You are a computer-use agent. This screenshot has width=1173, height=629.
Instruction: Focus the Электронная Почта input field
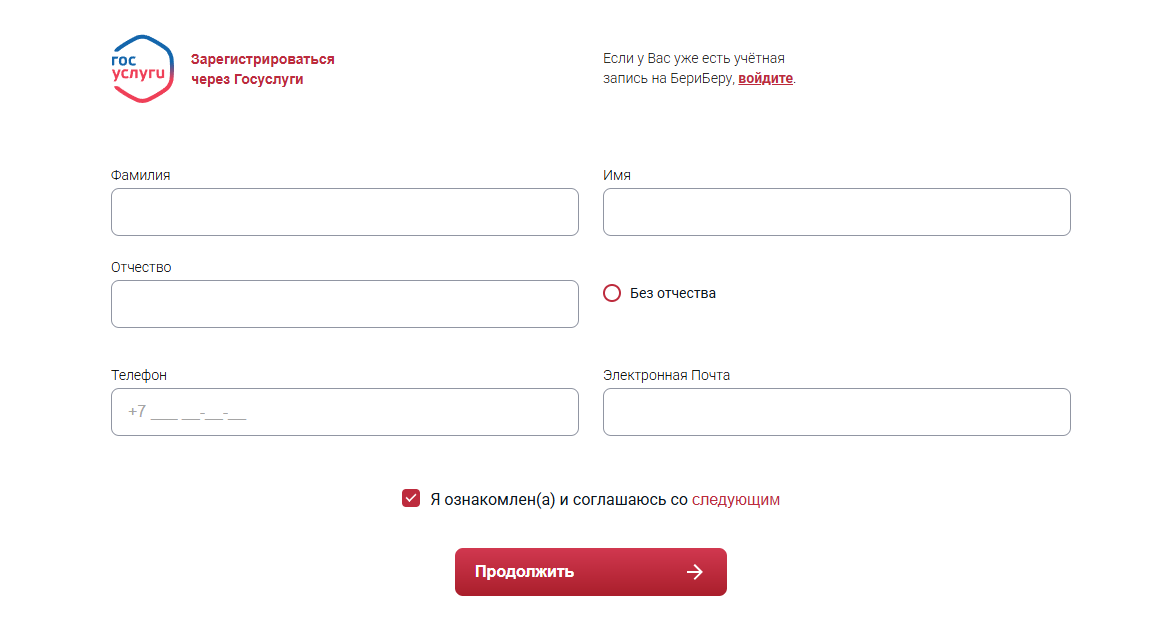(836, 412)
